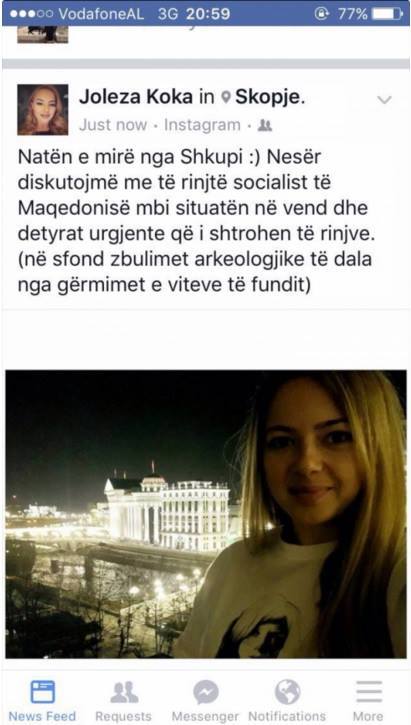411x725 pixels.
Task: Open the Requests tab
Action: [123, 700]
